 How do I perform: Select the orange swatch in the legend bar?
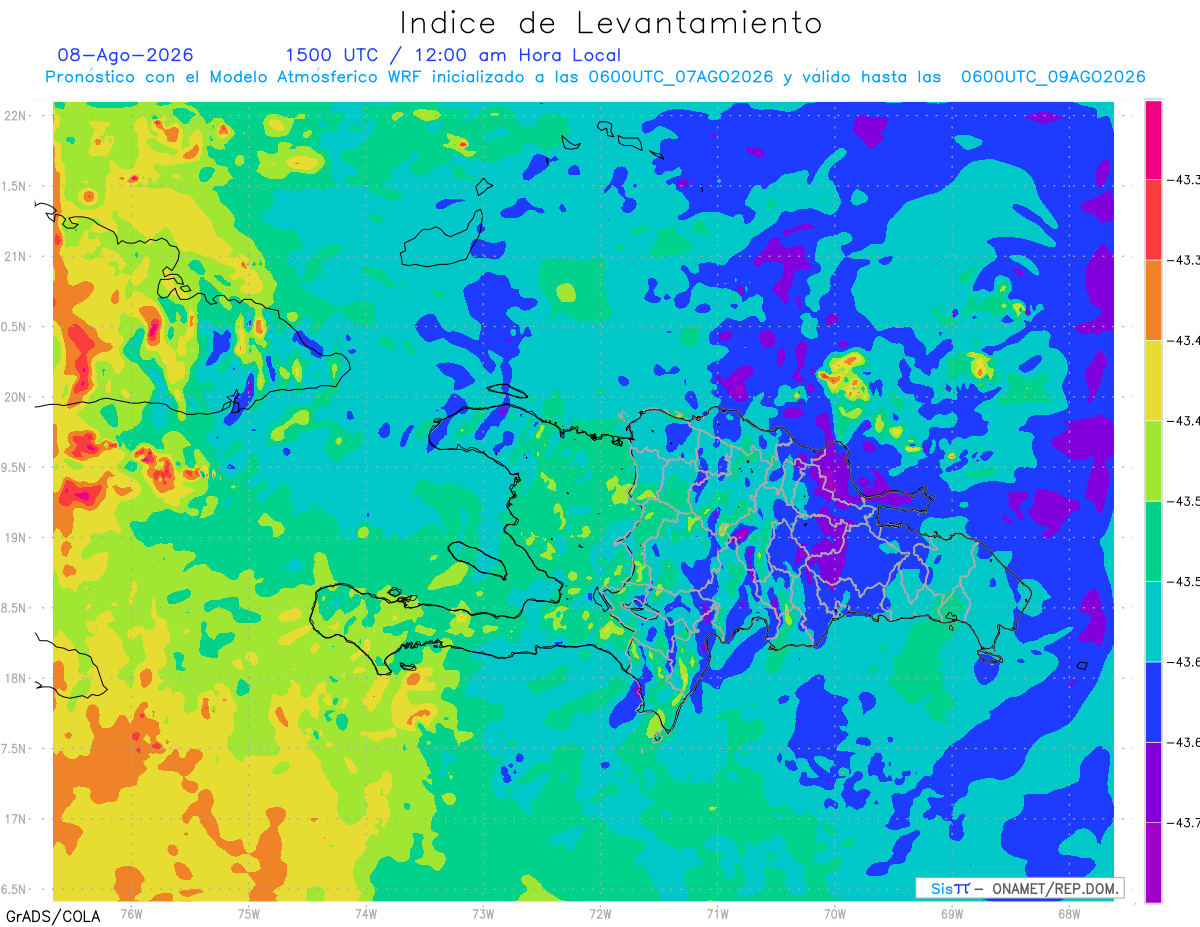pos(1153,300)
